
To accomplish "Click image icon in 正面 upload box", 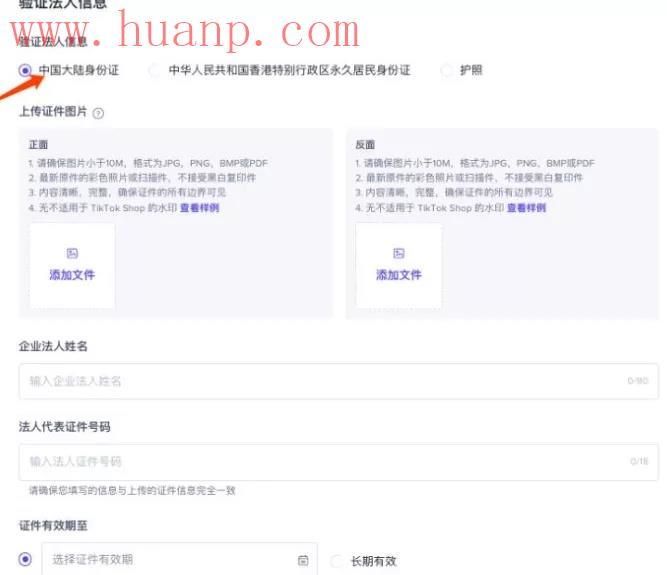I will pyautogui.click(x=72, y=253).
